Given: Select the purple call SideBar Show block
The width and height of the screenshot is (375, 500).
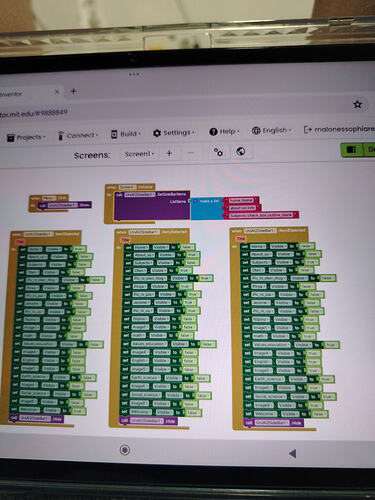Looking at the screenshot, I should [64, 205].
